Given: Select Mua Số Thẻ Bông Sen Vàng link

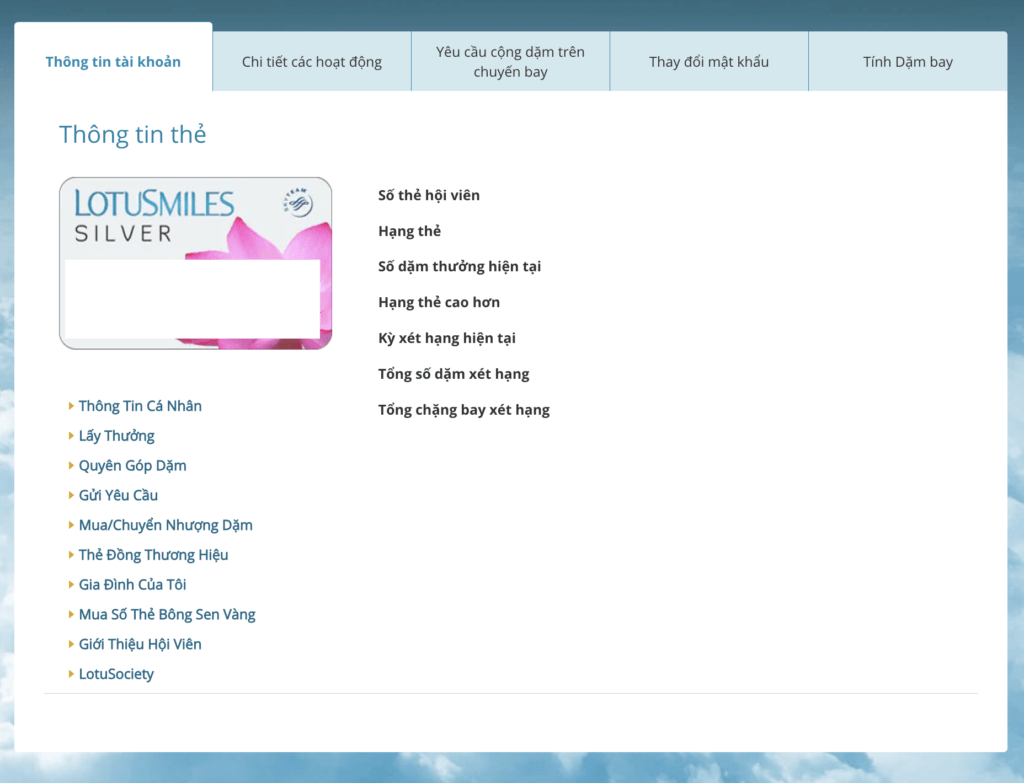Looking at the screenshot, I should coord(167,615).
